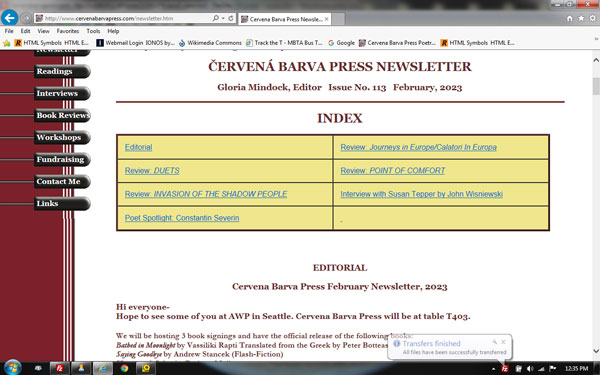Screen dimensions: 600x375
Task: Click the network signal tray icon
Action: coord(541,369)
